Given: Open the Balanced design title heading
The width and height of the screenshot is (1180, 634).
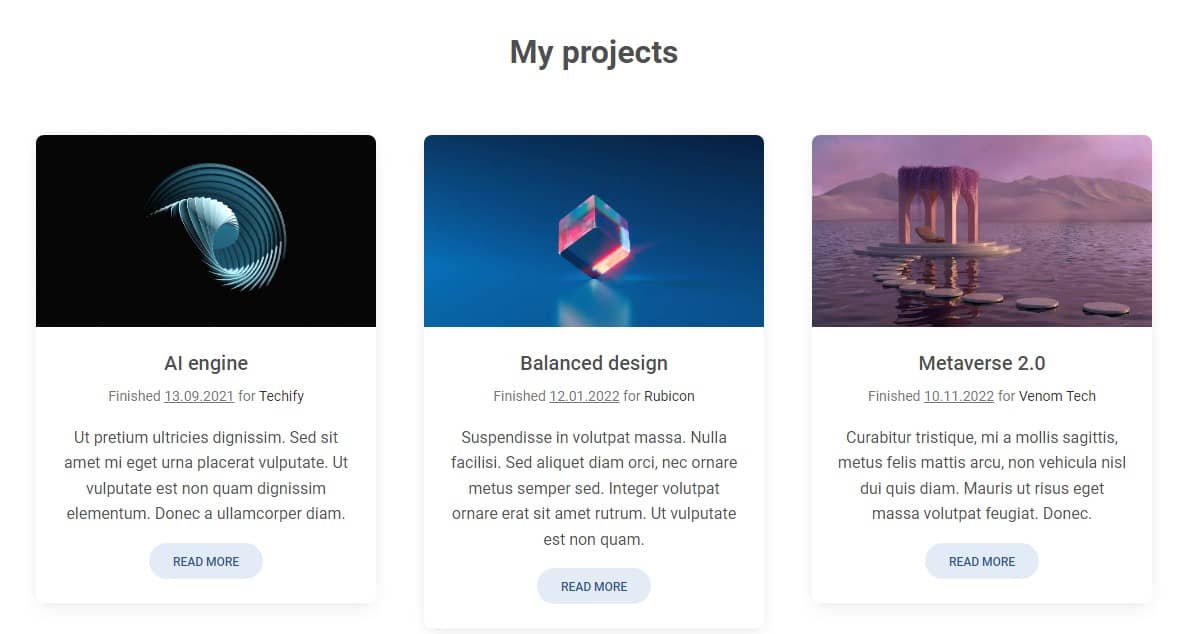Looking at the screenshot, I should [594, 363].
